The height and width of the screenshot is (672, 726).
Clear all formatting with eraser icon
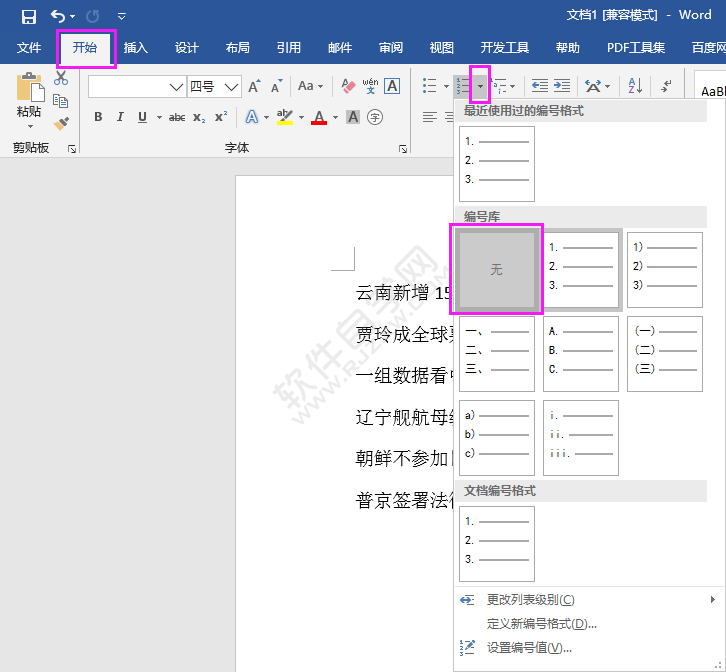click(x=348, y=87)
